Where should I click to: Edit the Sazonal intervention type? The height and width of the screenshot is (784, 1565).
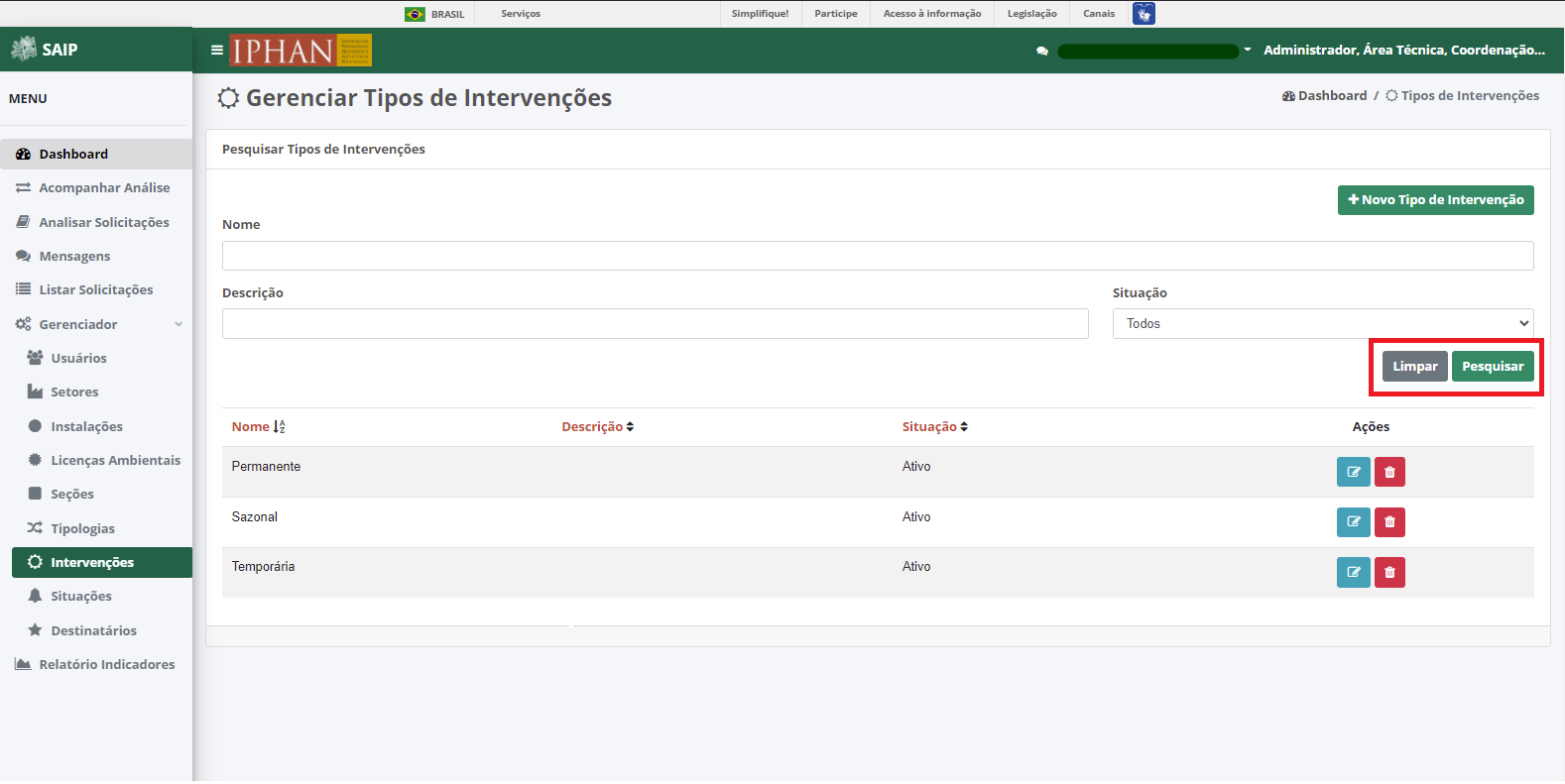coord(1353,522)
